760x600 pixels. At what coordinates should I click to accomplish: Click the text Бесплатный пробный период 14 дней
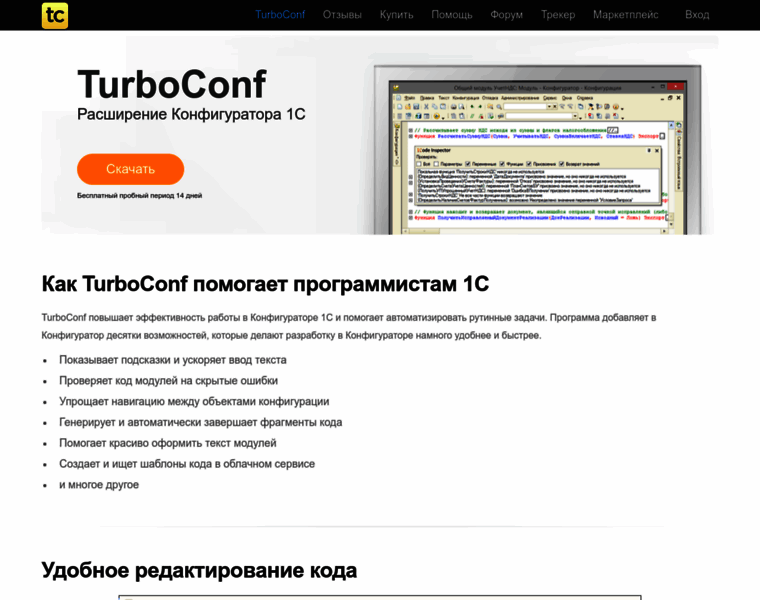coord(140,196)
